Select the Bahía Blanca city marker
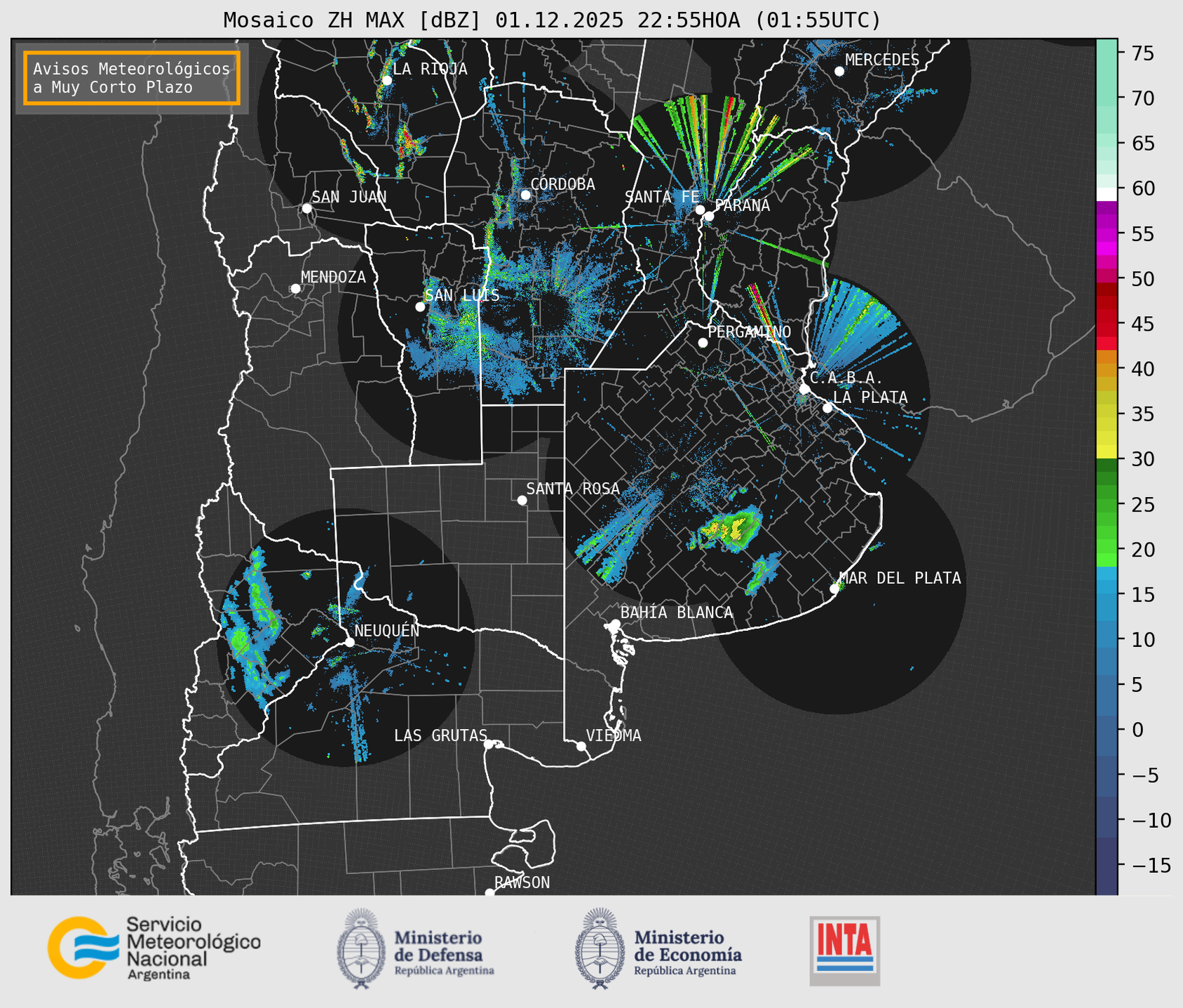 pyautogui.click(x=615, y=624)
